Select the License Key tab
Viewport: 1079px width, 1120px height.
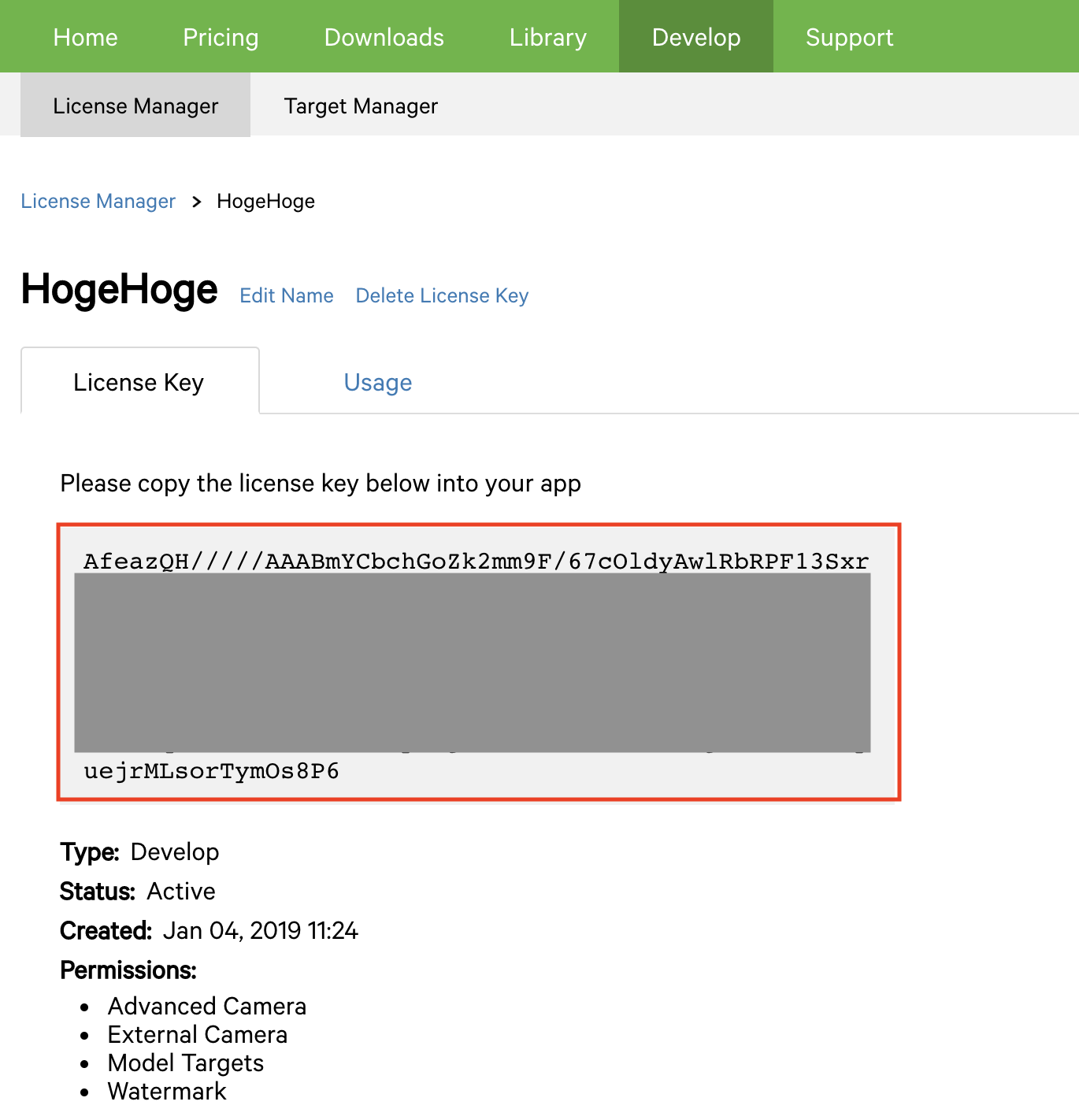[139, 382]
